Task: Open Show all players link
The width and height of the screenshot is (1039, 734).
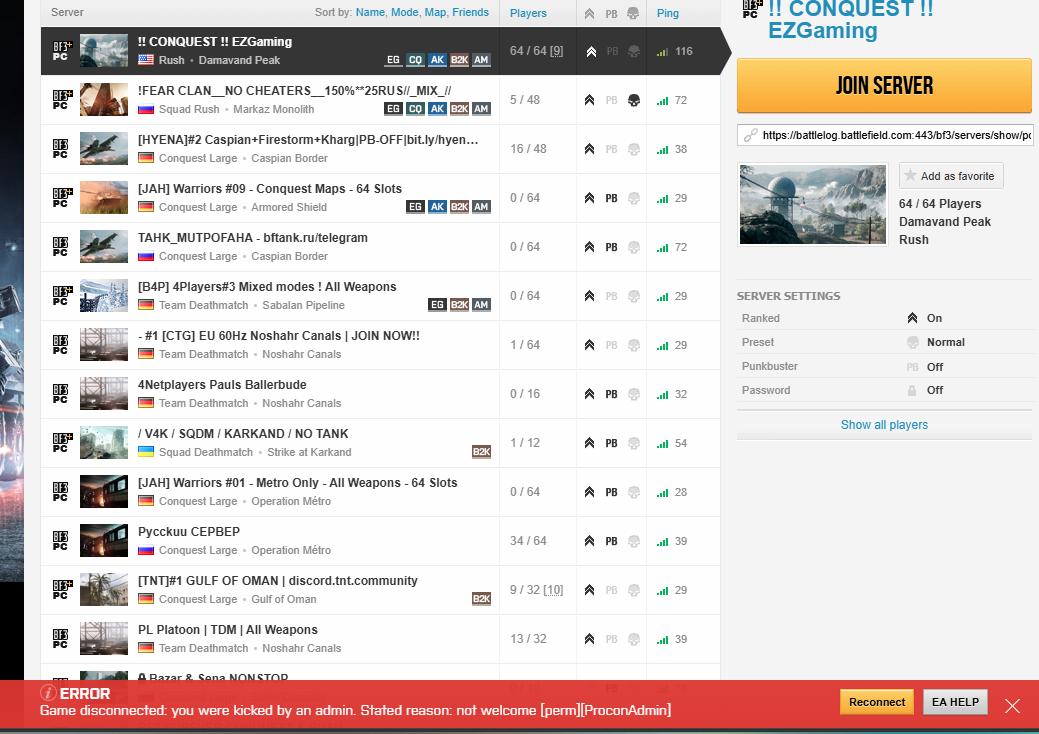Action: click(884, 425)
